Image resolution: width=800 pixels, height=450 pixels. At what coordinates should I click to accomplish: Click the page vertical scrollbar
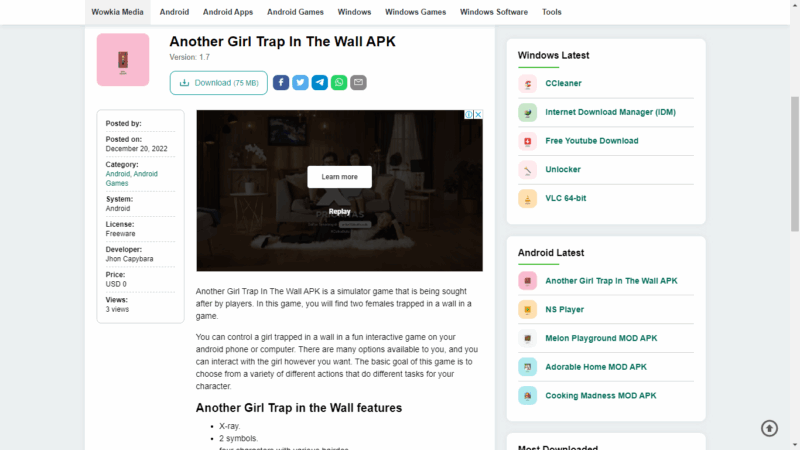[795, 163]
